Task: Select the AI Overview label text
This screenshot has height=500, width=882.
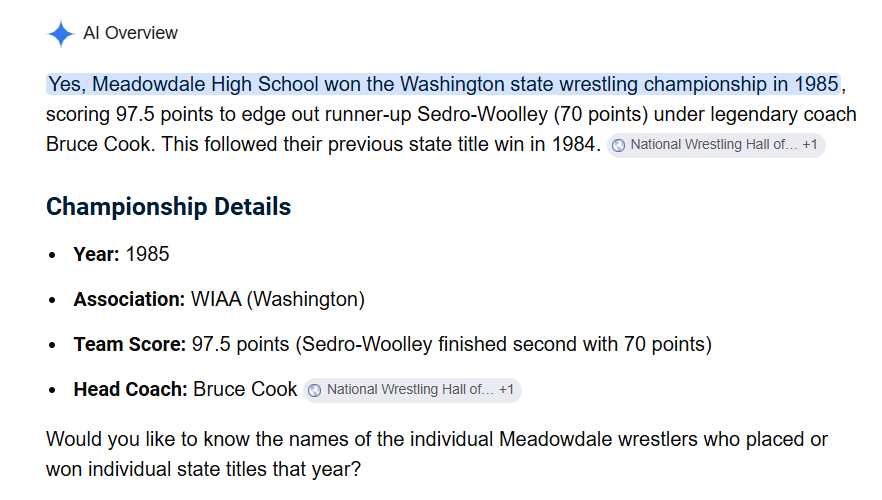Action: click(130, 33)
